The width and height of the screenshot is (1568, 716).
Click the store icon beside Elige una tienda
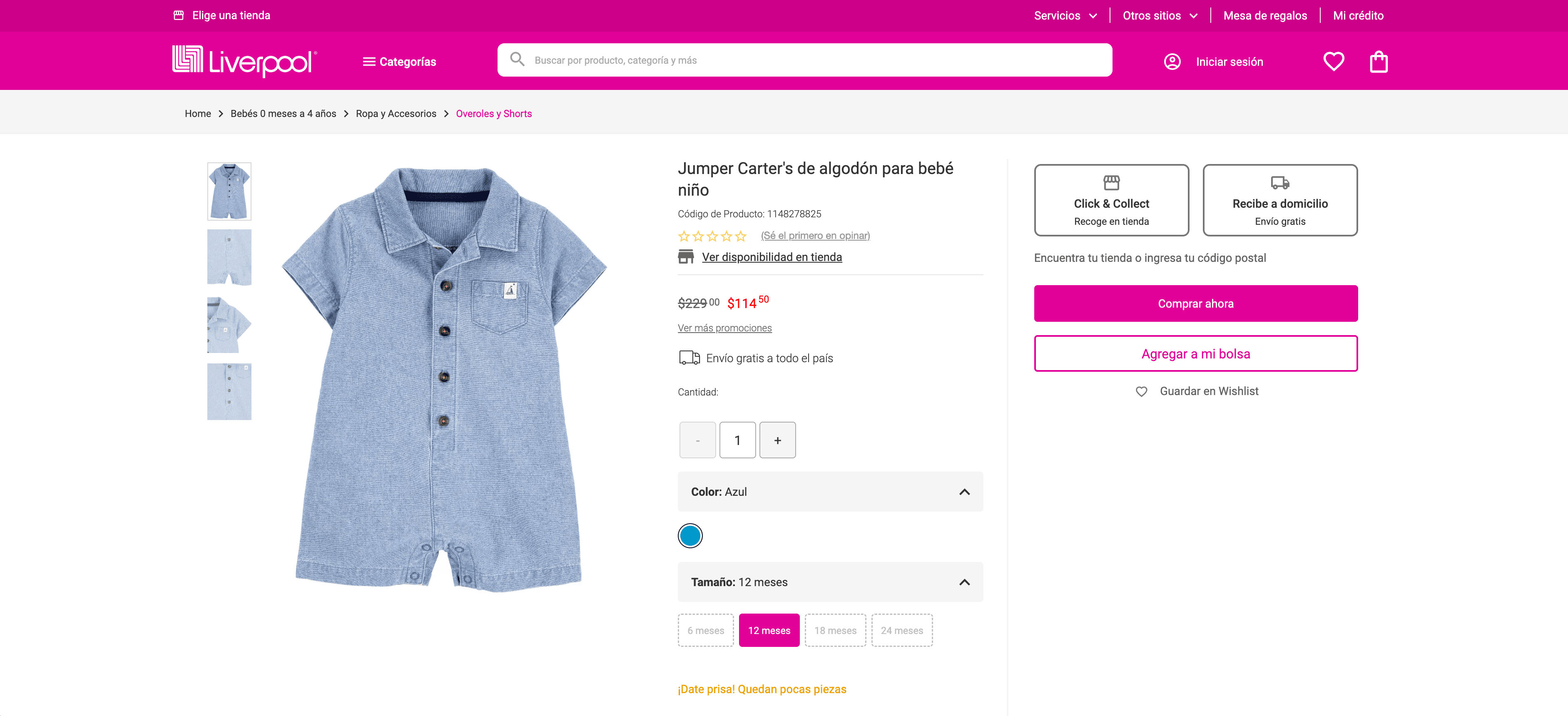point(178,15)
